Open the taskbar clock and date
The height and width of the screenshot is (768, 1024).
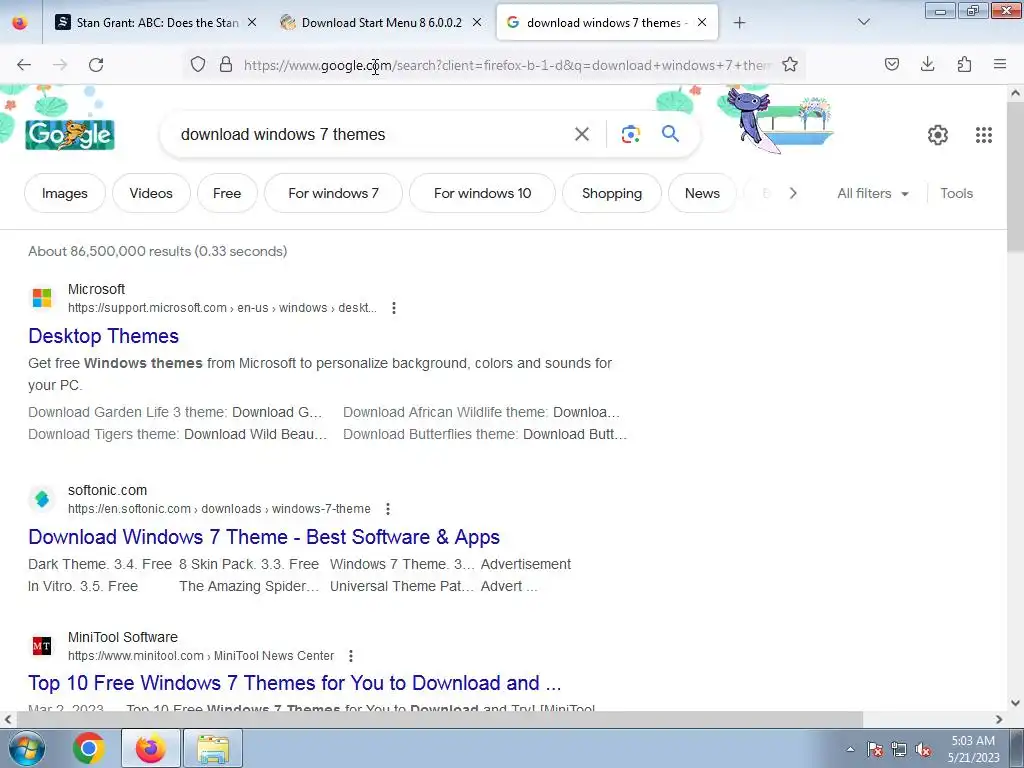tap(973, 749)
